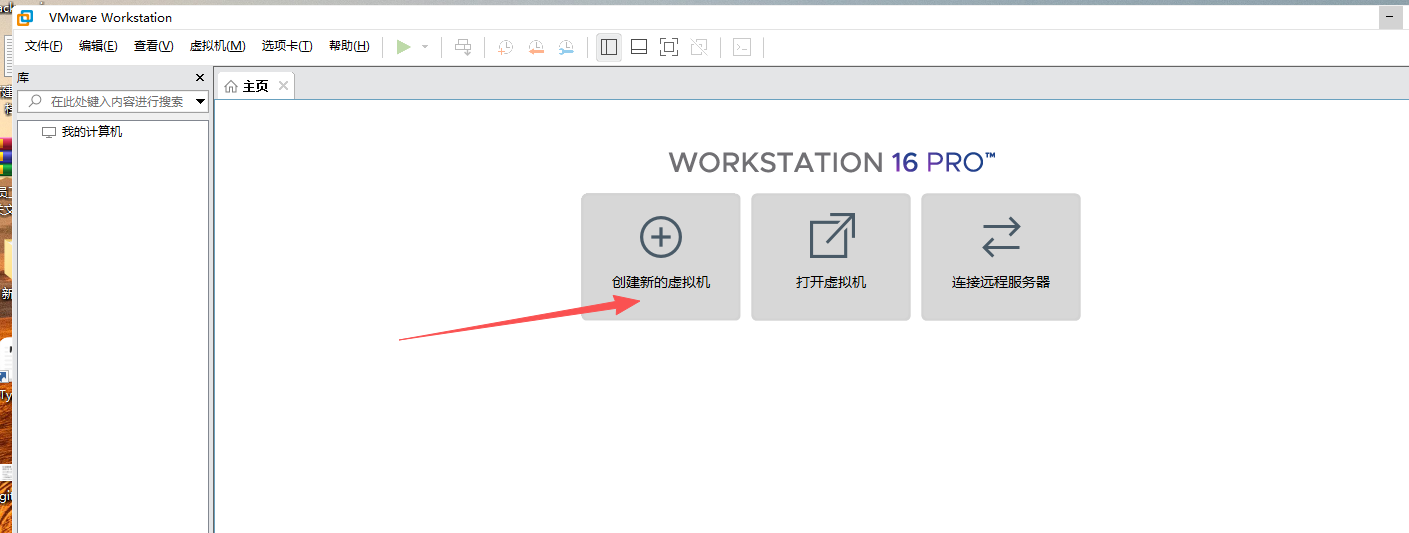
Task: Click 连接远程服务器 button
Action: pyautogui.click(x=1001, y=257)
